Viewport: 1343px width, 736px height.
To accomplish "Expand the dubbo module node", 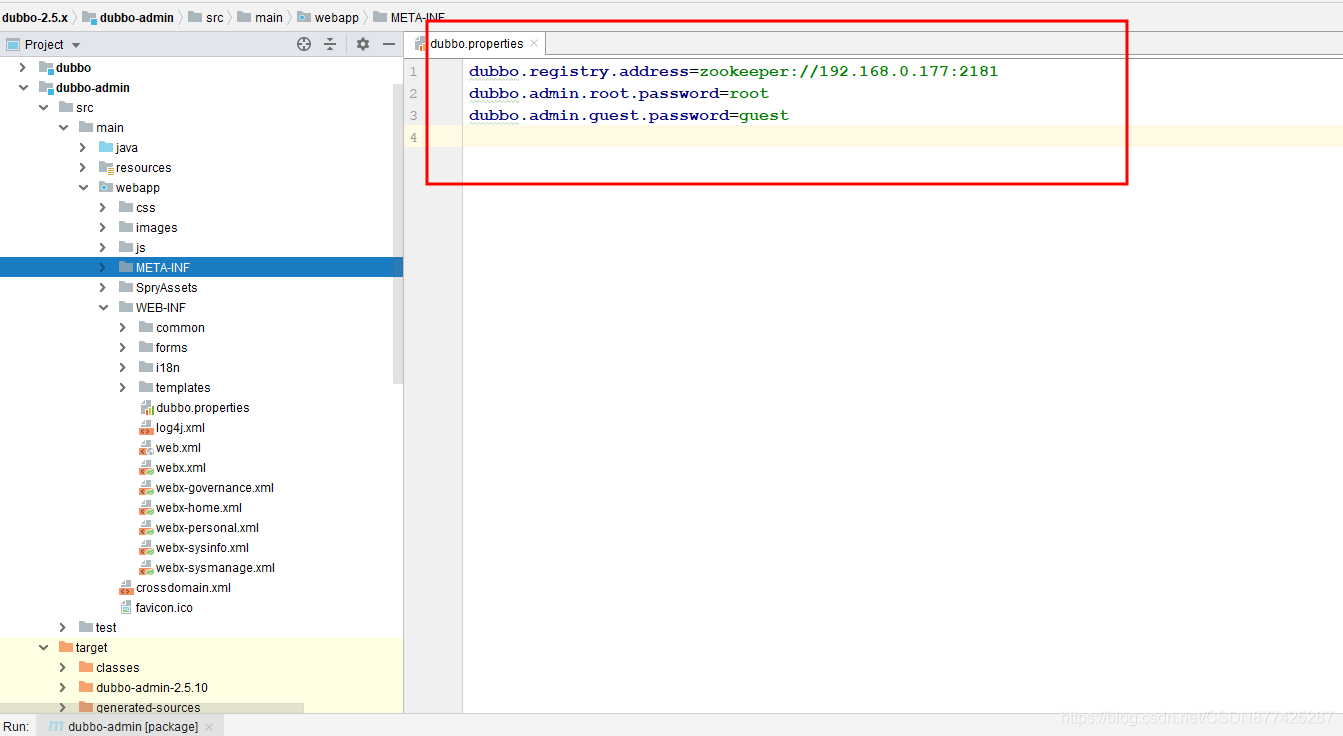I will click(23, 67).
